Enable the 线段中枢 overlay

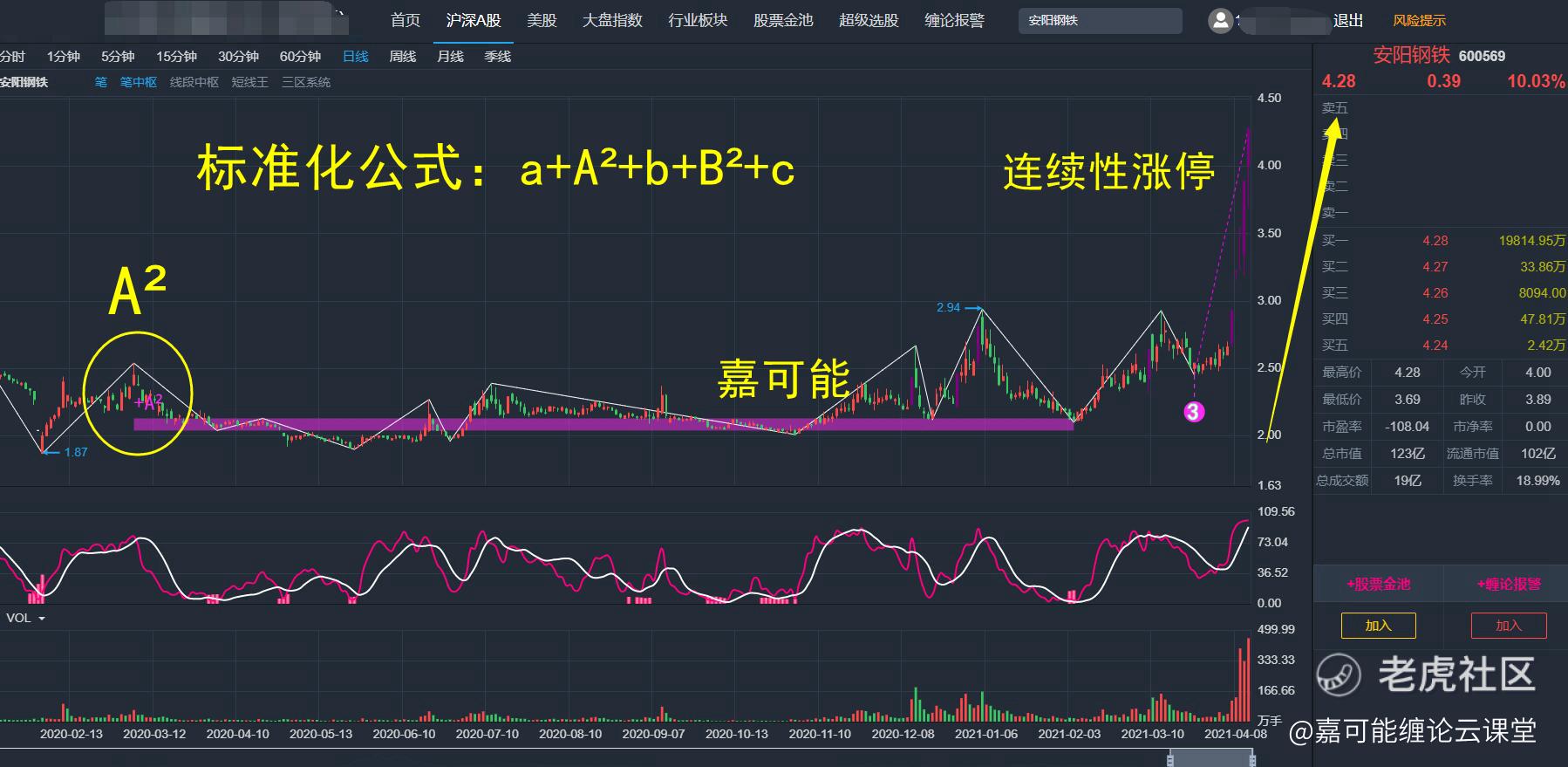click(x=194, y=82)
